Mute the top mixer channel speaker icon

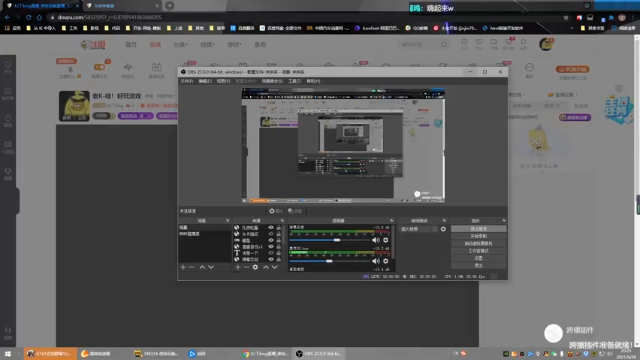[x=376, y=240]
